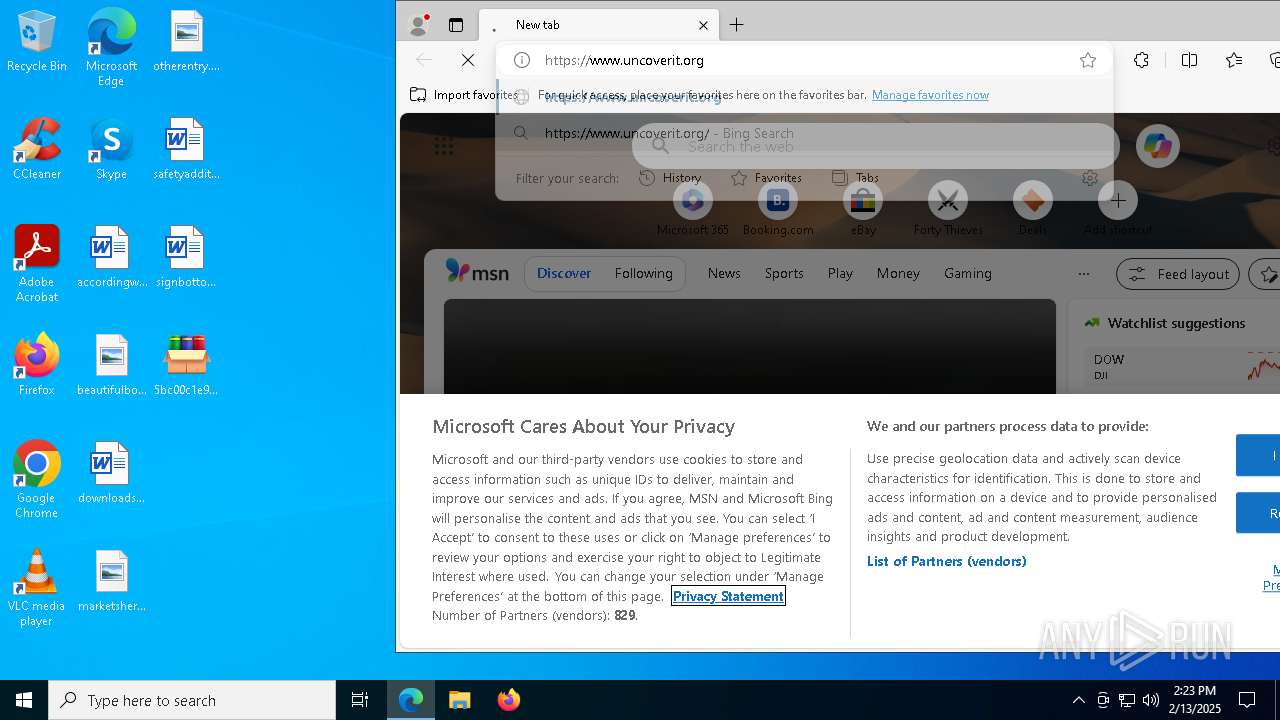Open the eBay quick link
This screenshot has height=720, width=1280.
click(863, 209)
